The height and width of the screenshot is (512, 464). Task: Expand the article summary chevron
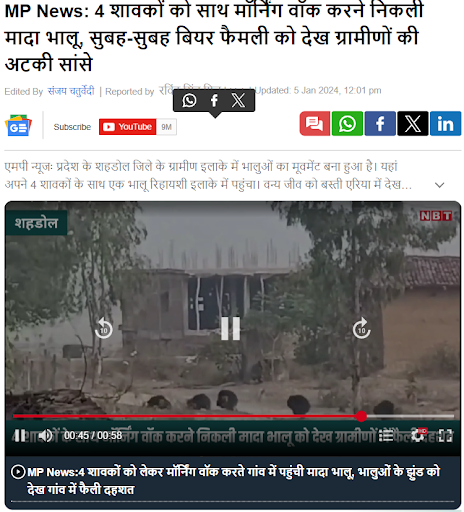pyautogui.click(x=440, y=185)
